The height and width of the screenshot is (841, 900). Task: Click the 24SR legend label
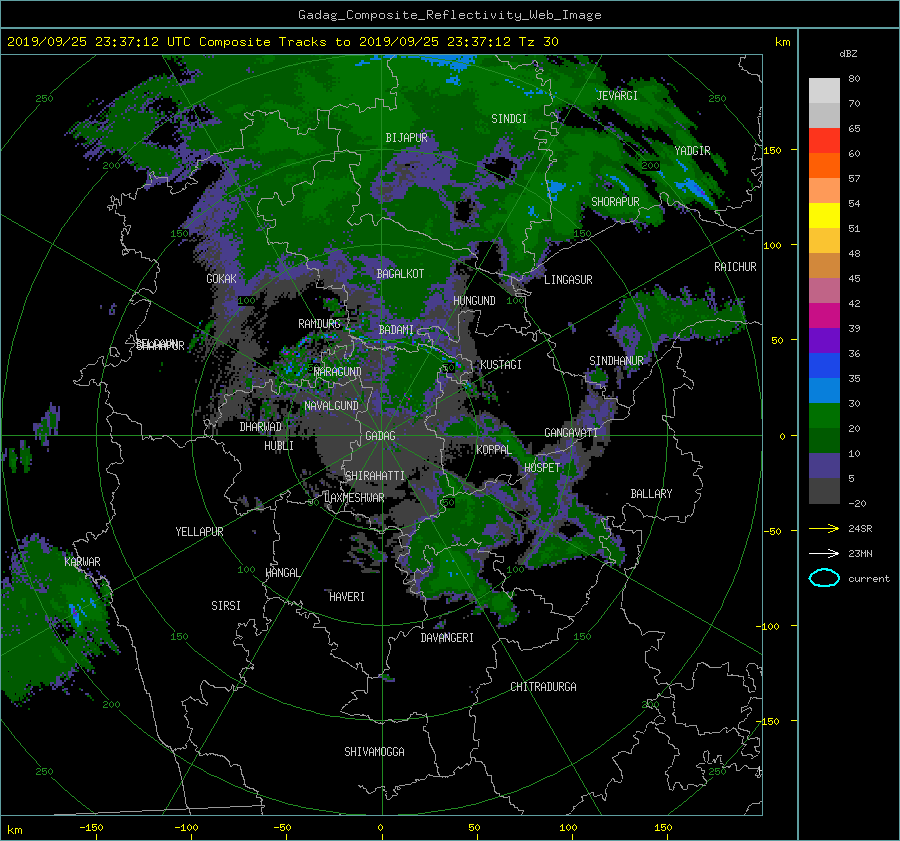click(860, 529)
